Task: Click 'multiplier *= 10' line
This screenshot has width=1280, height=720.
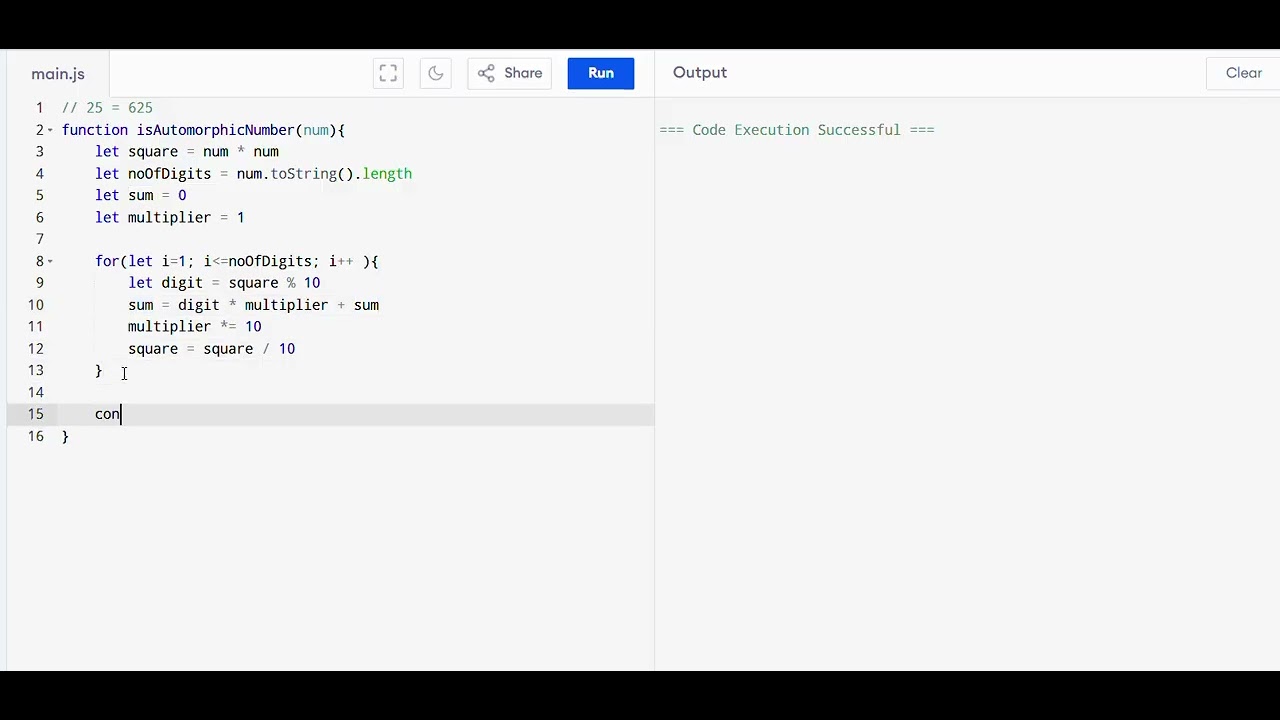Action: point(195,327)
